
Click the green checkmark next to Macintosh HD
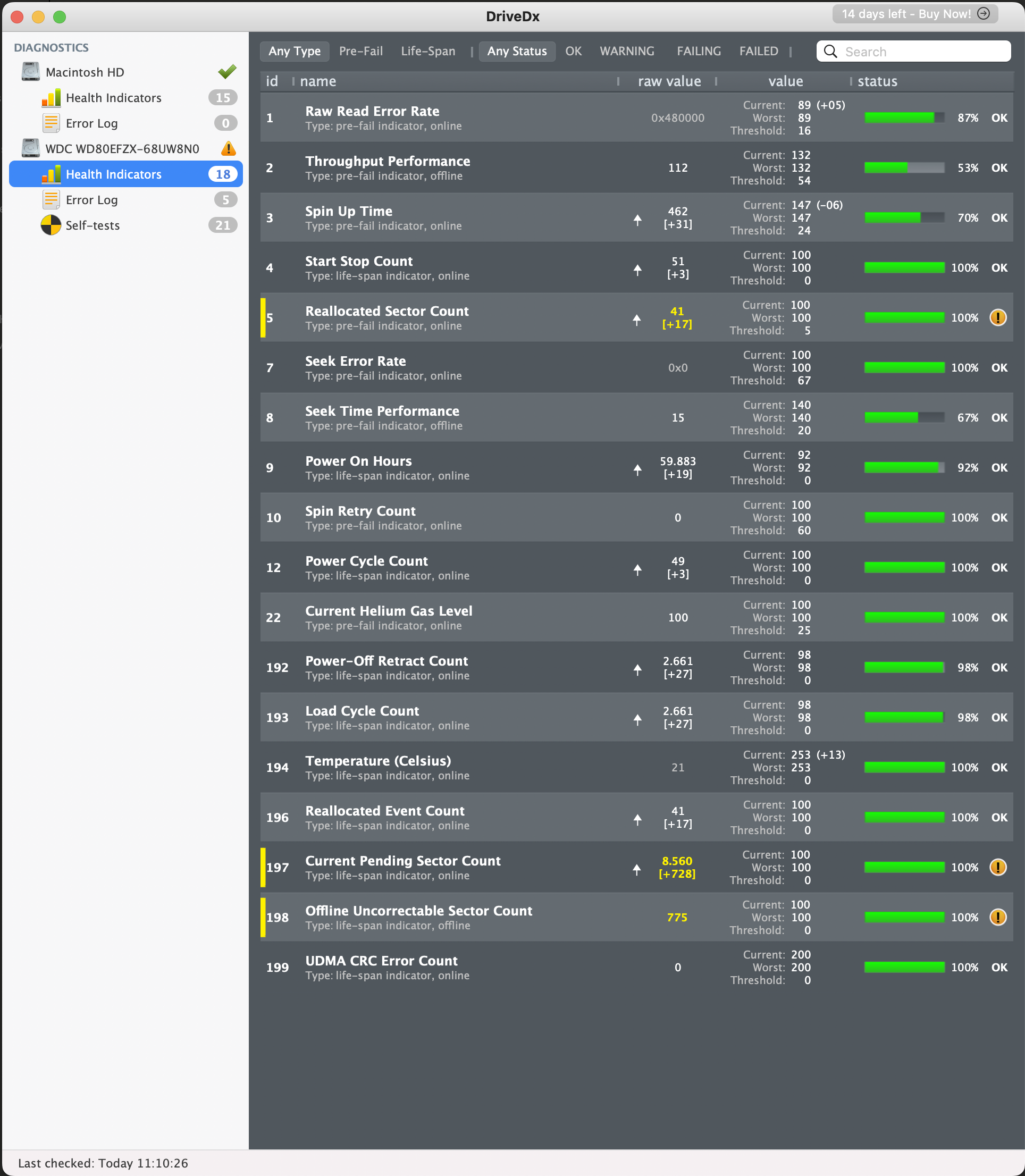tap(227, 72)
